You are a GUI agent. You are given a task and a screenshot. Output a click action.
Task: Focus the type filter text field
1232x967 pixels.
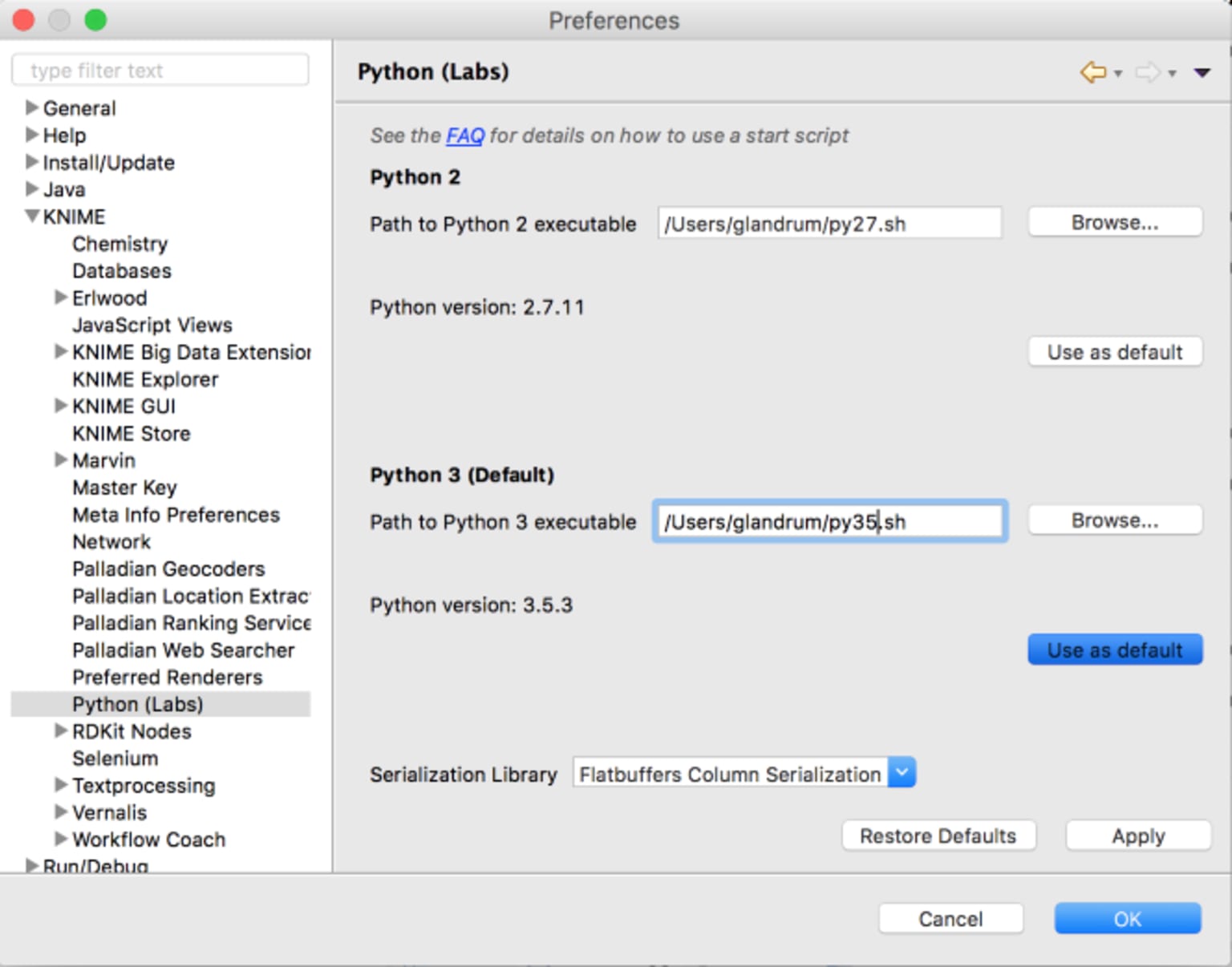tap(160, 70)
